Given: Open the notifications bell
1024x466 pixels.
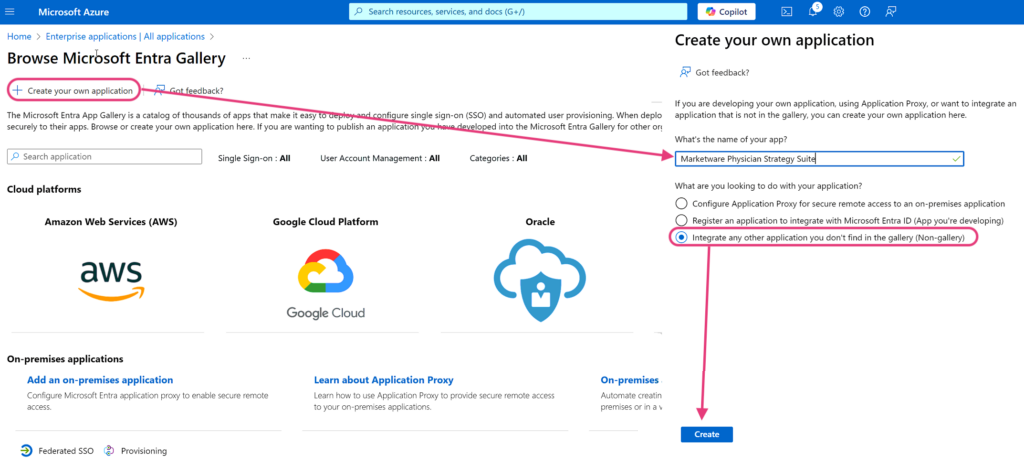Looking at the screenshot, I should 813,12.
